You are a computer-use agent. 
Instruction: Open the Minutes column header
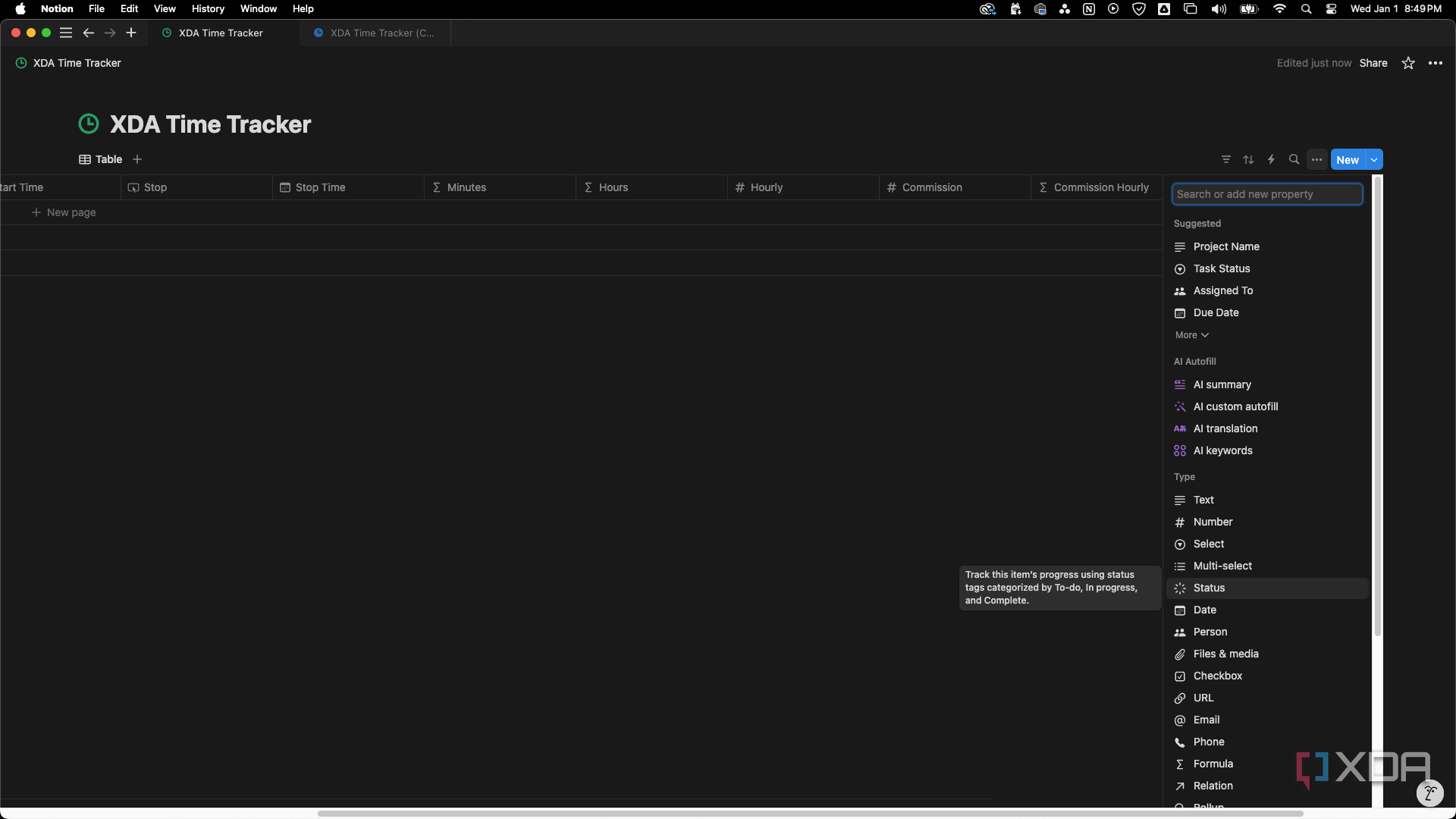click(500, 187)
